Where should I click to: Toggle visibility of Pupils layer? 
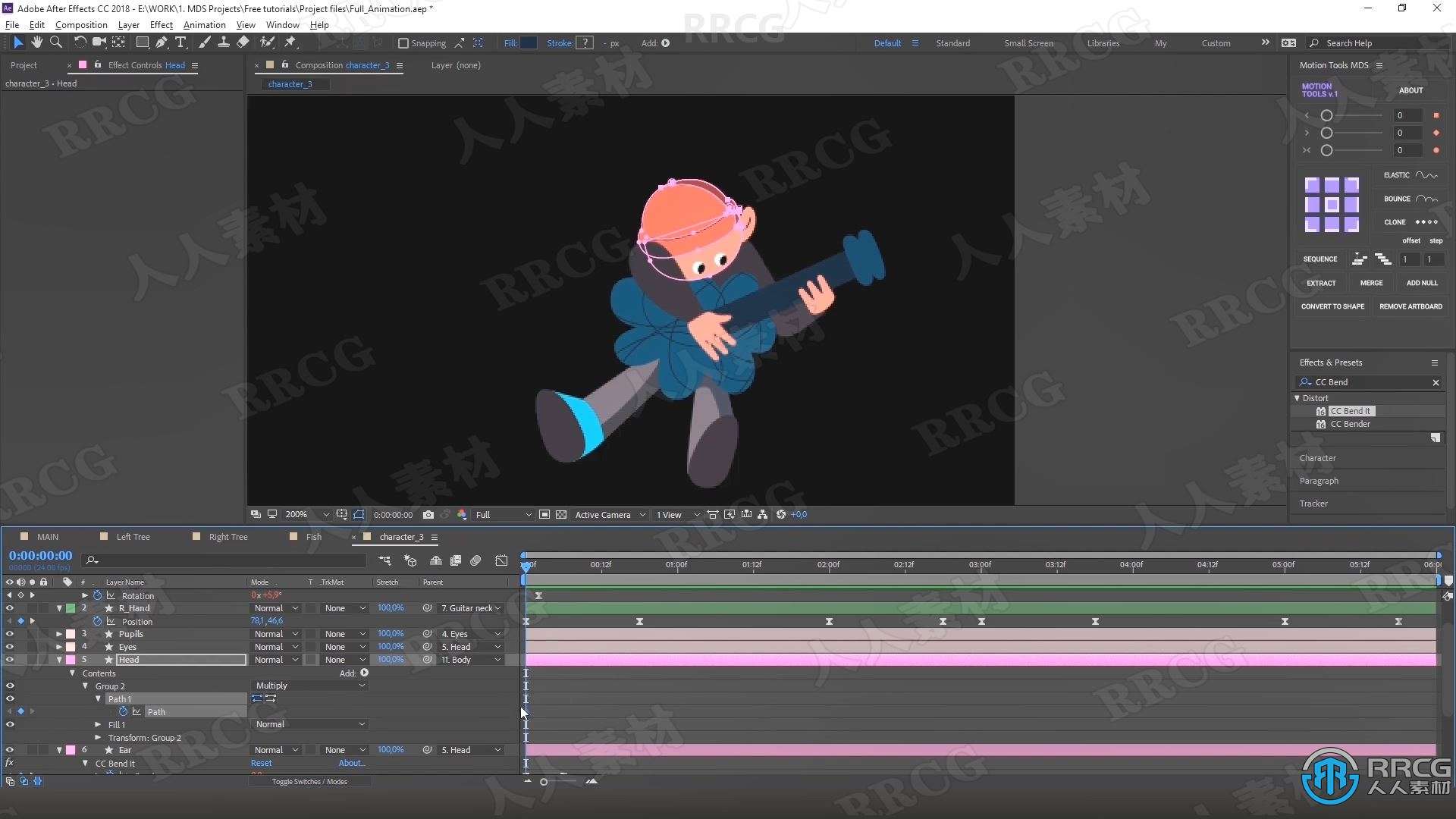click(x=8, y=634)
